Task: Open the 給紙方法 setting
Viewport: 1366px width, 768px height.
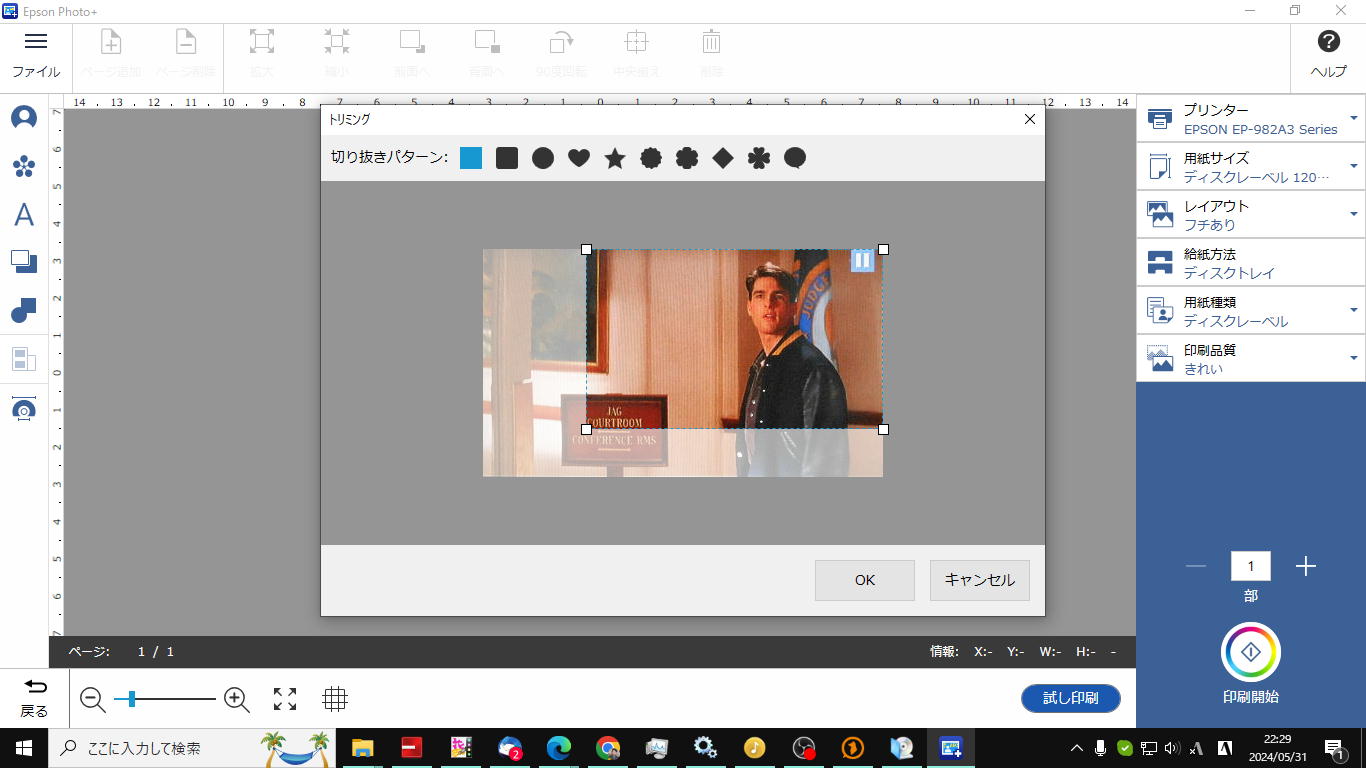Action: point(1251,262)
